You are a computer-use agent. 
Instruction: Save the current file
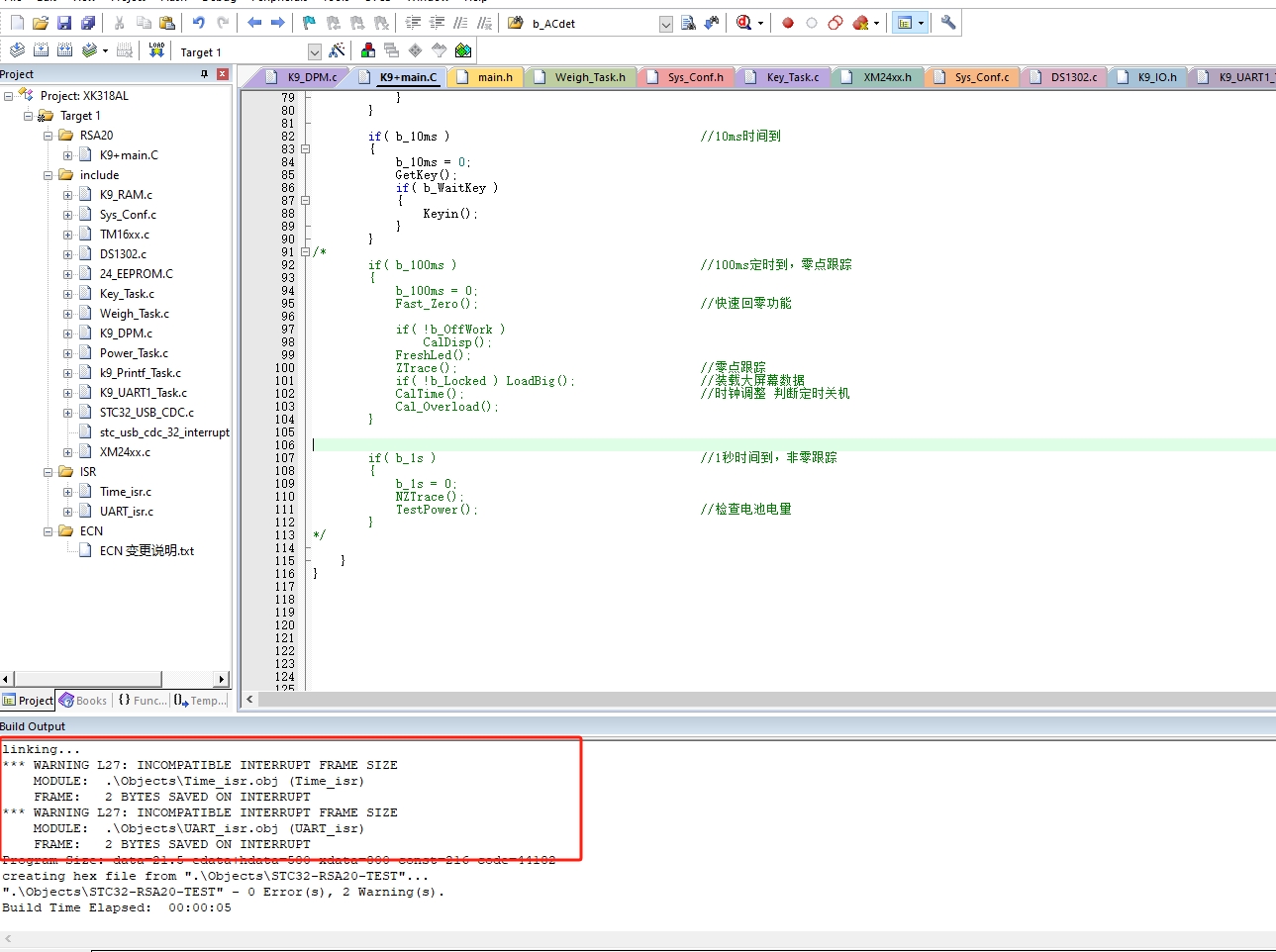(64, 23)
